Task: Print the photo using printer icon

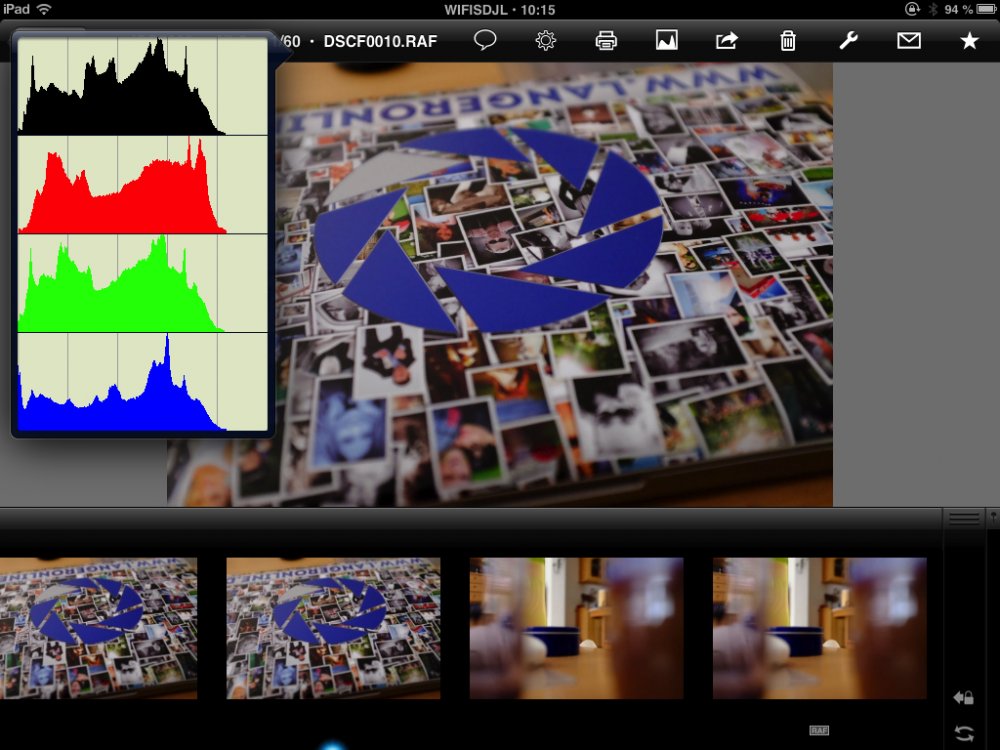Action: pos(606,41)
